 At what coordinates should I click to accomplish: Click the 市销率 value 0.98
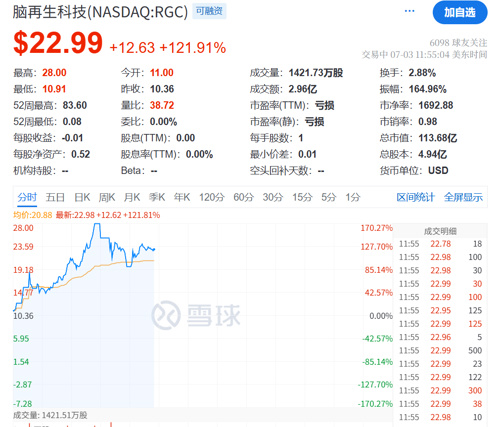pos(428,122)
